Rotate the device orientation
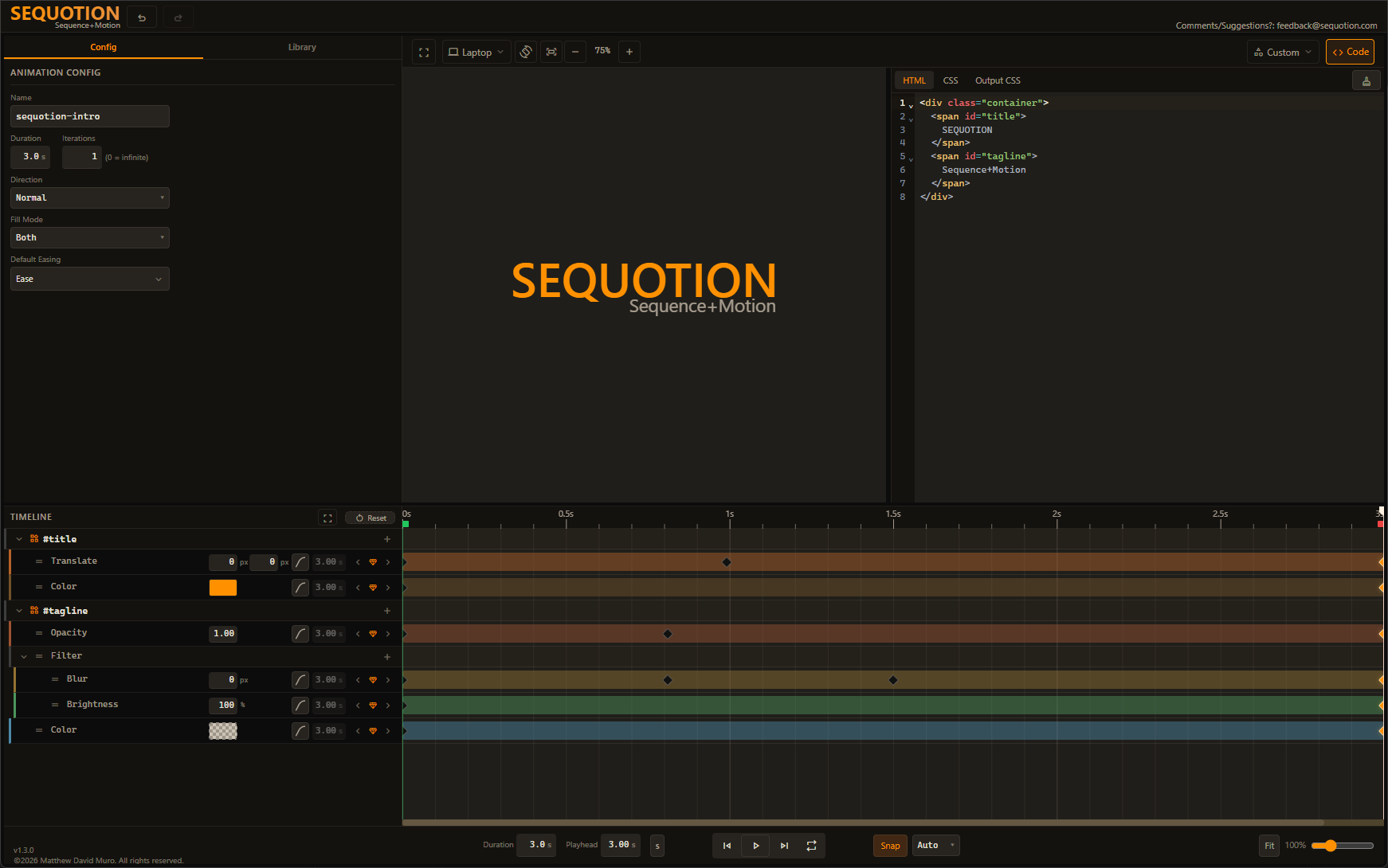1388x868 pixels. point(526,51)
